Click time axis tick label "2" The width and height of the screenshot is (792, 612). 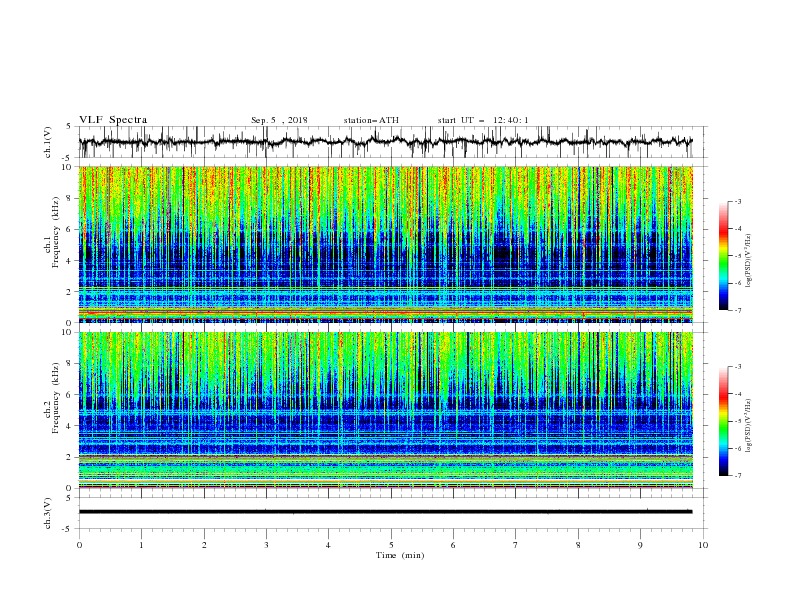(x=204, y=545)
